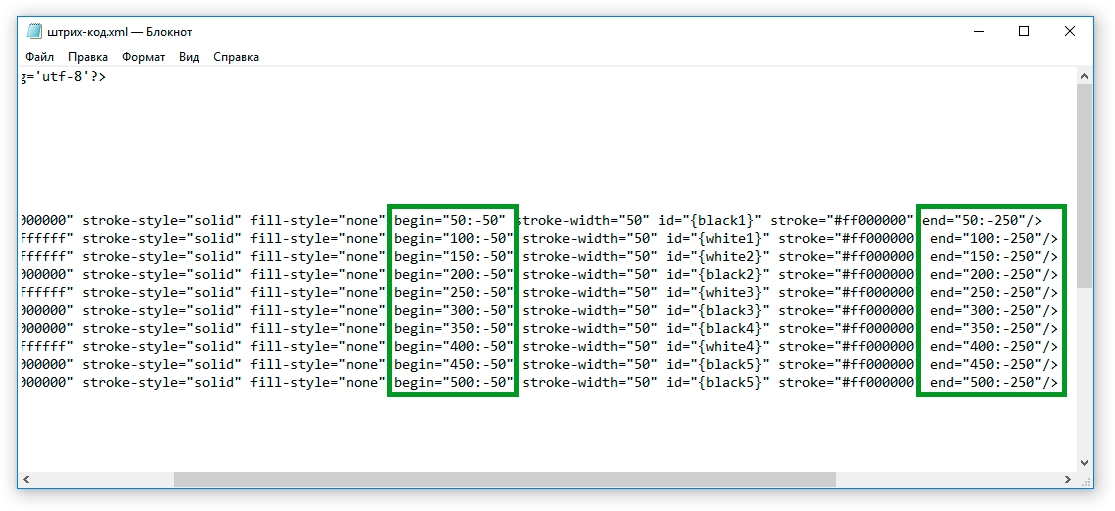This screenshot has height=511, width=1115.
Task: Click the text end="450:-250"/>
Action: pos(994,365)
